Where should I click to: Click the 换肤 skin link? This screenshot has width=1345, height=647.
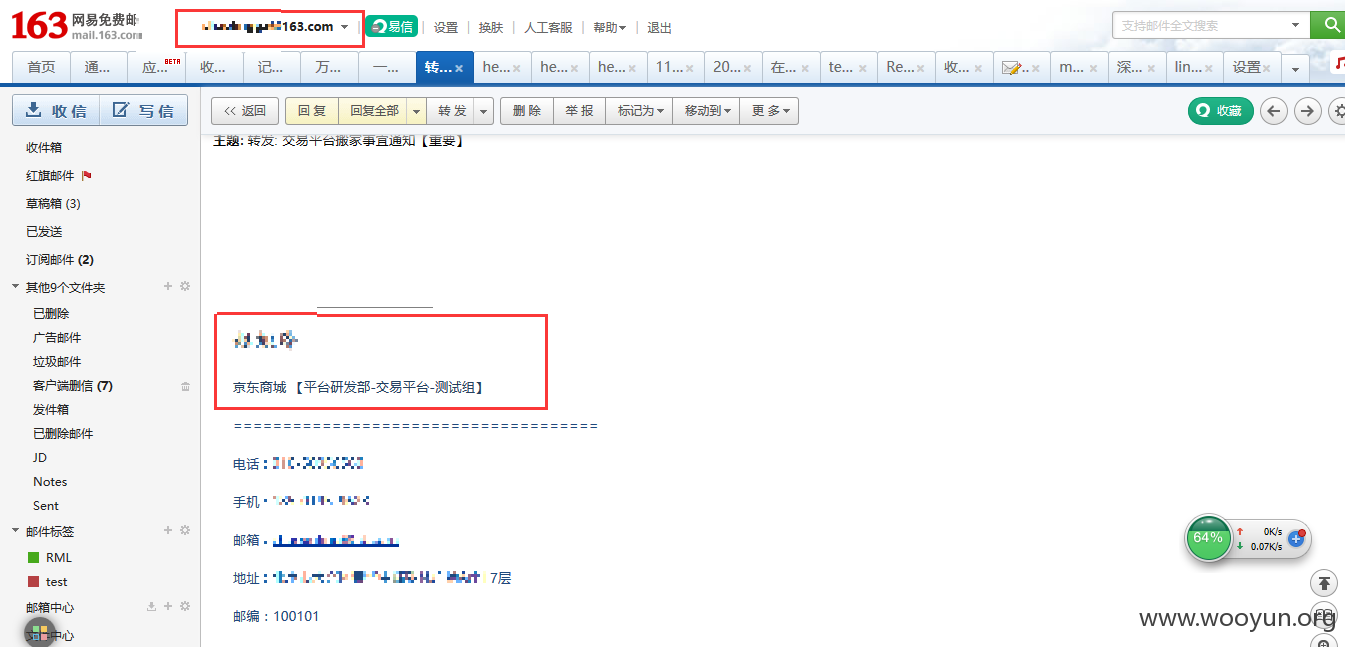(491, 28)
